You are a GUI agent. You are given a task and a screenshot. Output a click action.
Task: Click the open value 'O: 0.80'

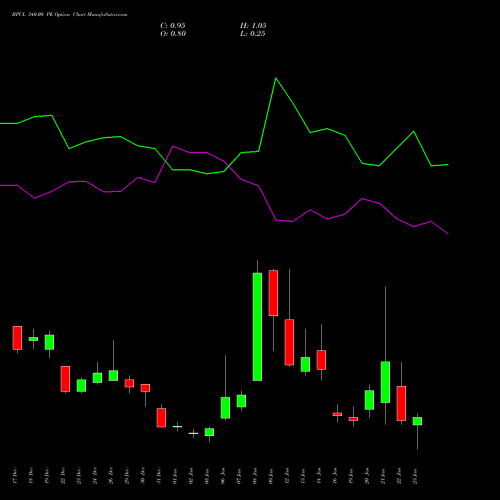(x=173, y=34)
